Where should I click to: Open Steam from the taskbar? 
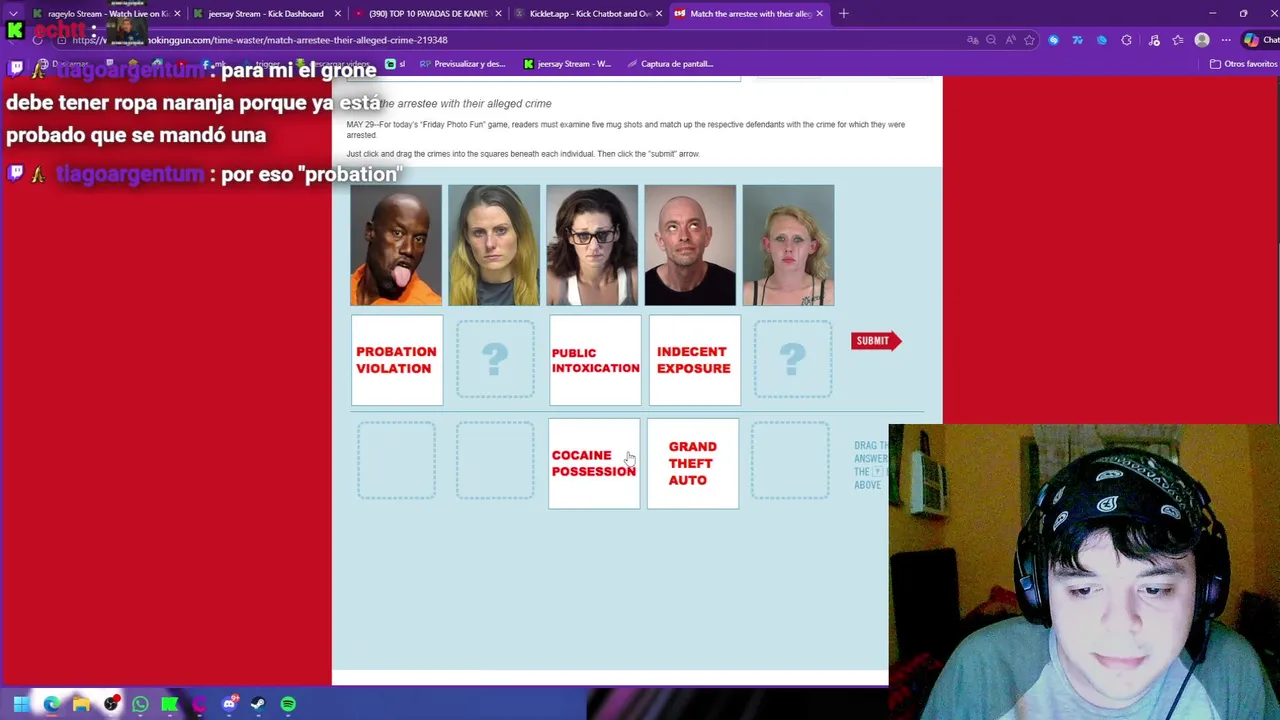(x=258, y=704)
